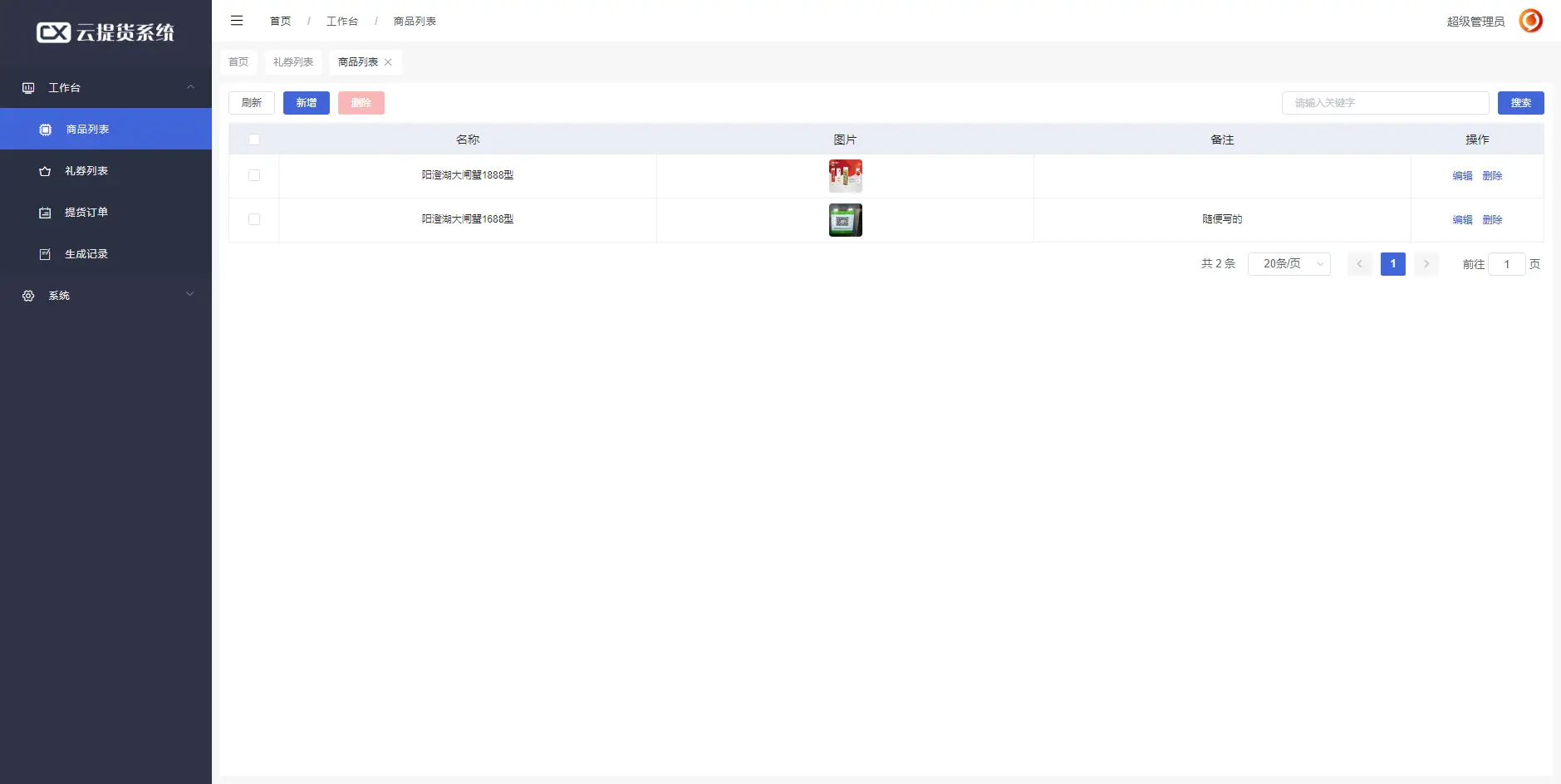Close the 商品列表 tab with X
This screenshot has height=784, width=1561.
point(388,62)
